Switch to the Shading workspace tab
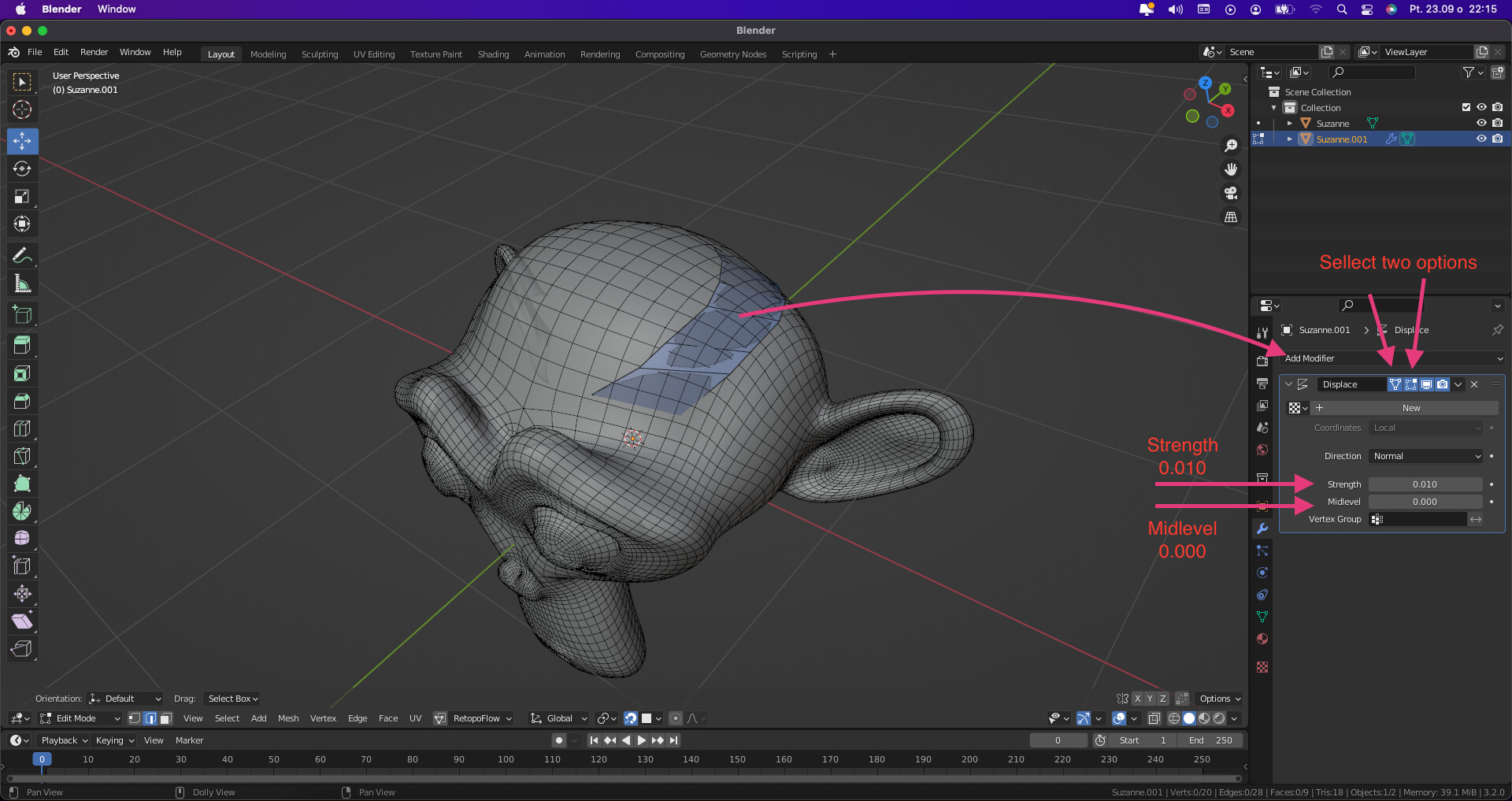This screenshot has width=1512, height=801. click(493, 54)
